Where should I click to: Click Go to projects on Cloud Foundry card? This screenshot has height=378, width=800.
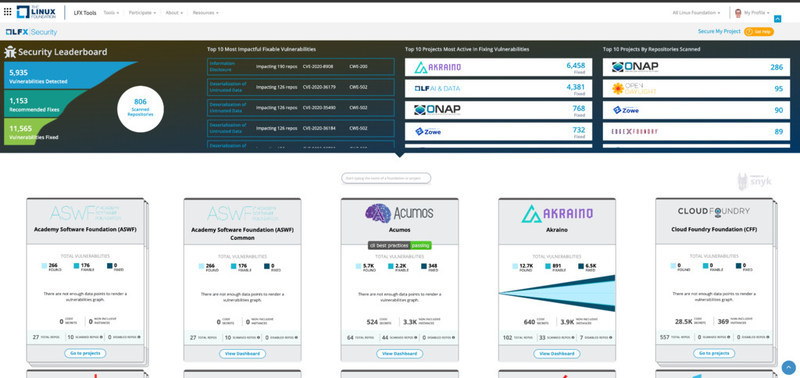714,353
